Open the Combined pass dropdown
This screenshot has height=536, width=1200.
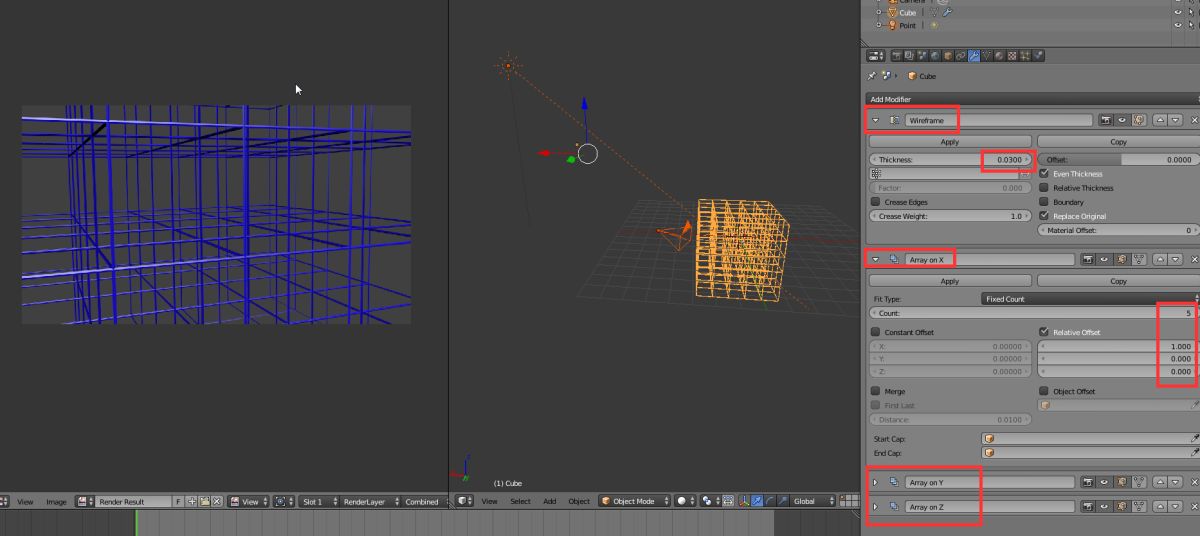pyautogui.click(x=426, y=501)
